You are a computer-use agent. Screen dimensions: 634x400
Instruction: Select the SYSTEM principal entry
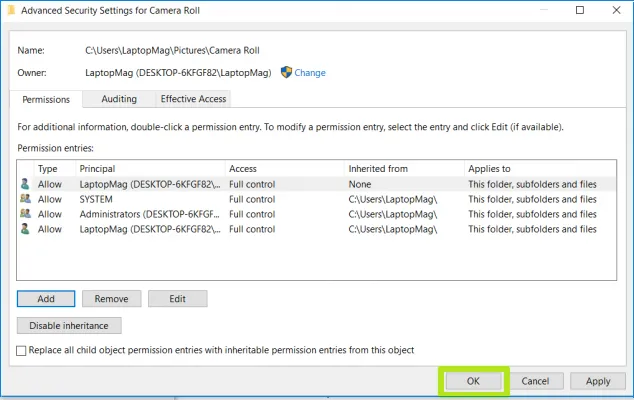(x=317, y=199)
